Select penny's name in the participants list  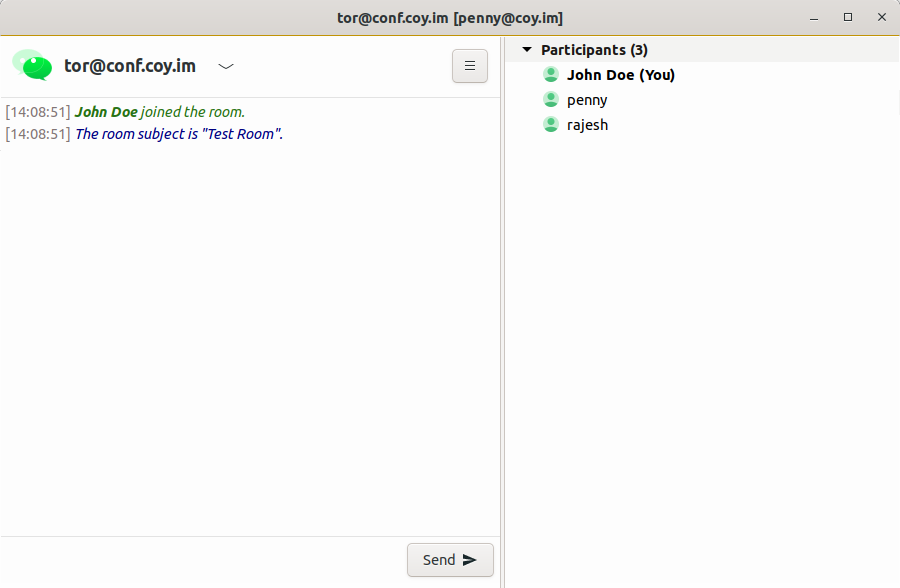(587, 100)
